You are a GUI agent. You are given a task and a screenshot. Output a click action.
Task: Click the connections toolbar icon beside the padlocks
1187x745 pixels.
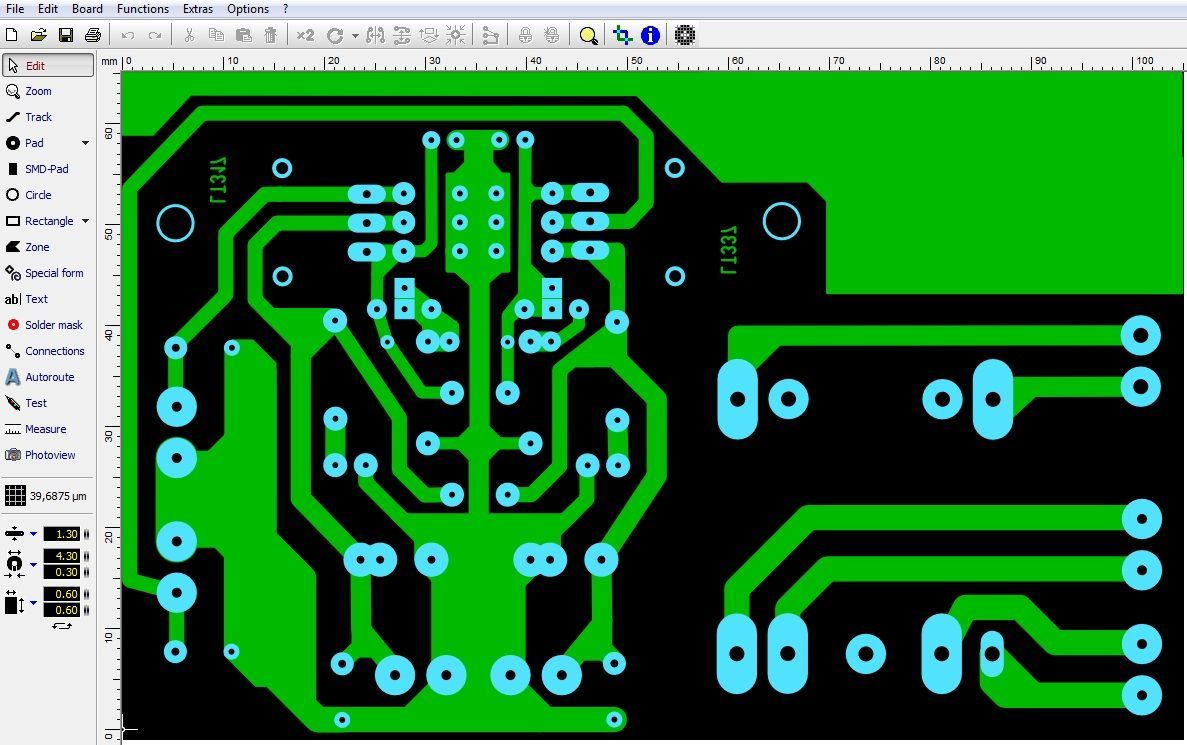click(x=491, y=35)
